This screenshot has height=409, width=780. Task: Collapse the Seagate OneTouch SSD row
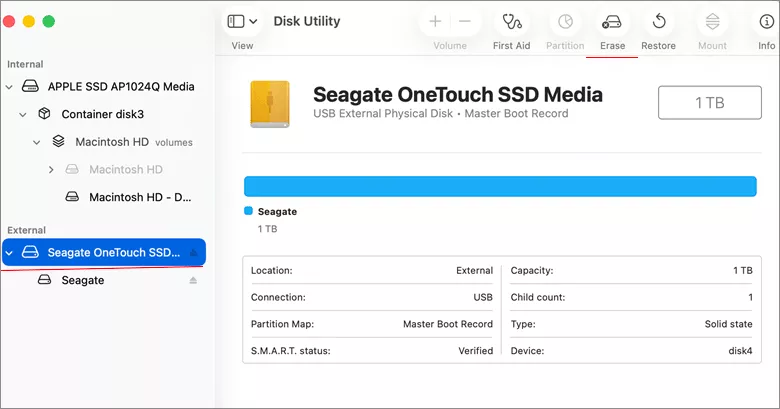(x=9, y=253)
